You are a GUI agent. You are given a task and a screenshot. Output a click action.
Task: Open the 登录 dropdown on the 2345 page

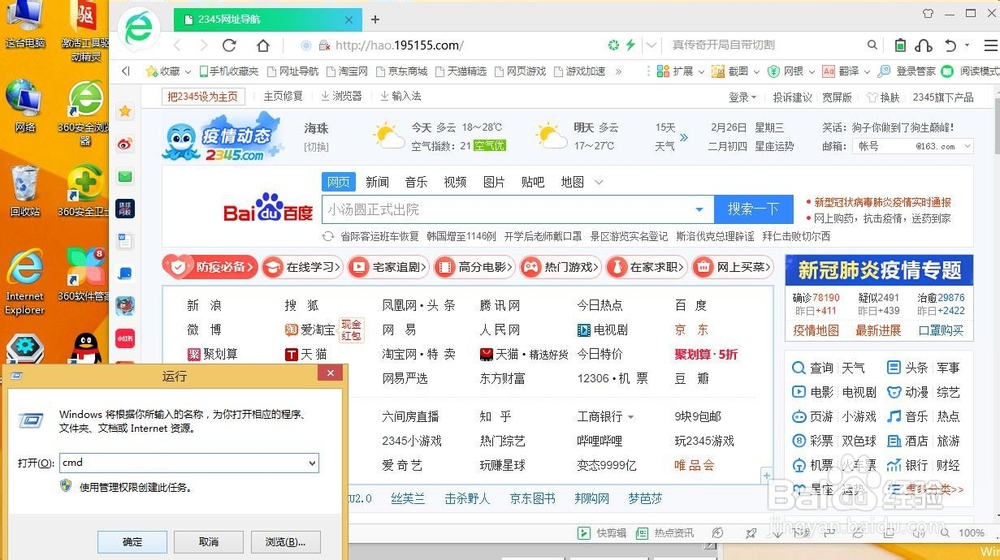pyautogui.click(x=742, y=97)
